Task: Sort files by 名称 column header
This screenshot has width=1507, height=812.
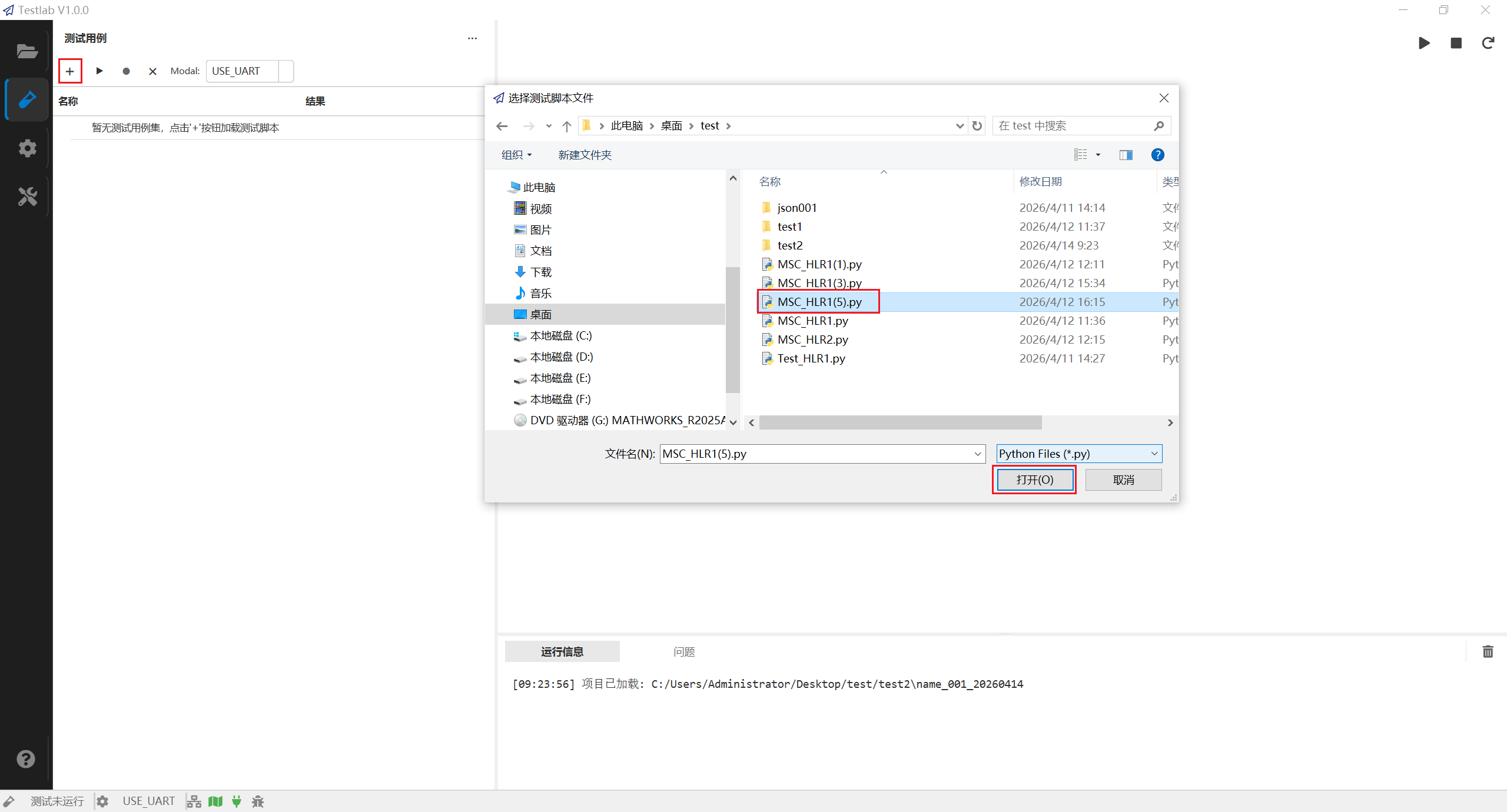Action: (x=769, y=182)
